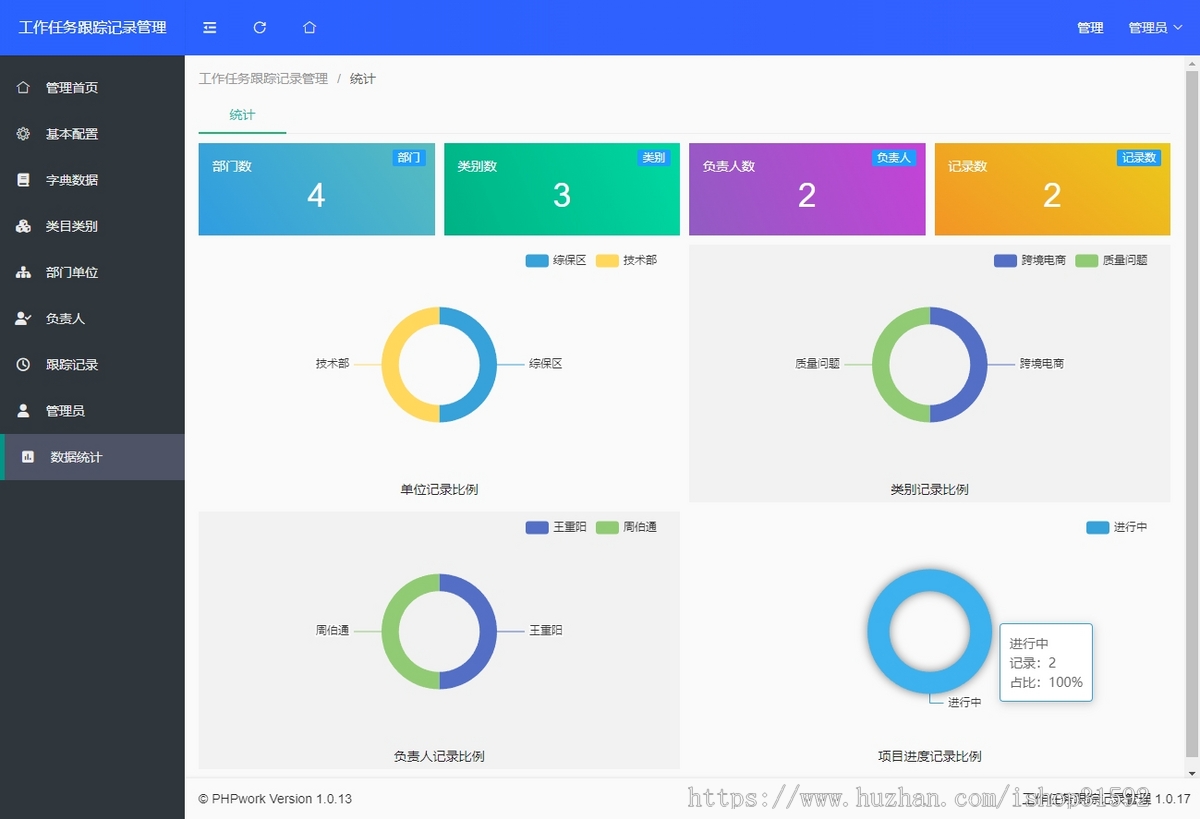The image size is (1200, 819).
Task: Click the 负责人 user-check icon
Action: [23, 319]
